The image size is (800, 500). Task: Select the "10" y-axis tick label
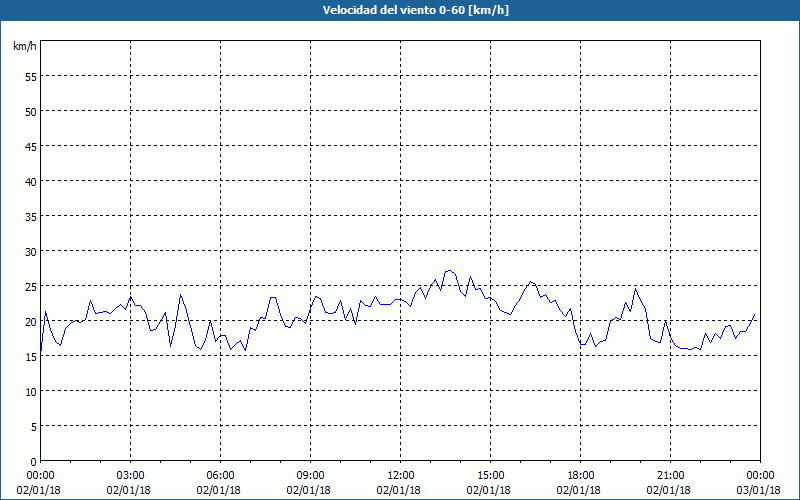click(31, 391)
